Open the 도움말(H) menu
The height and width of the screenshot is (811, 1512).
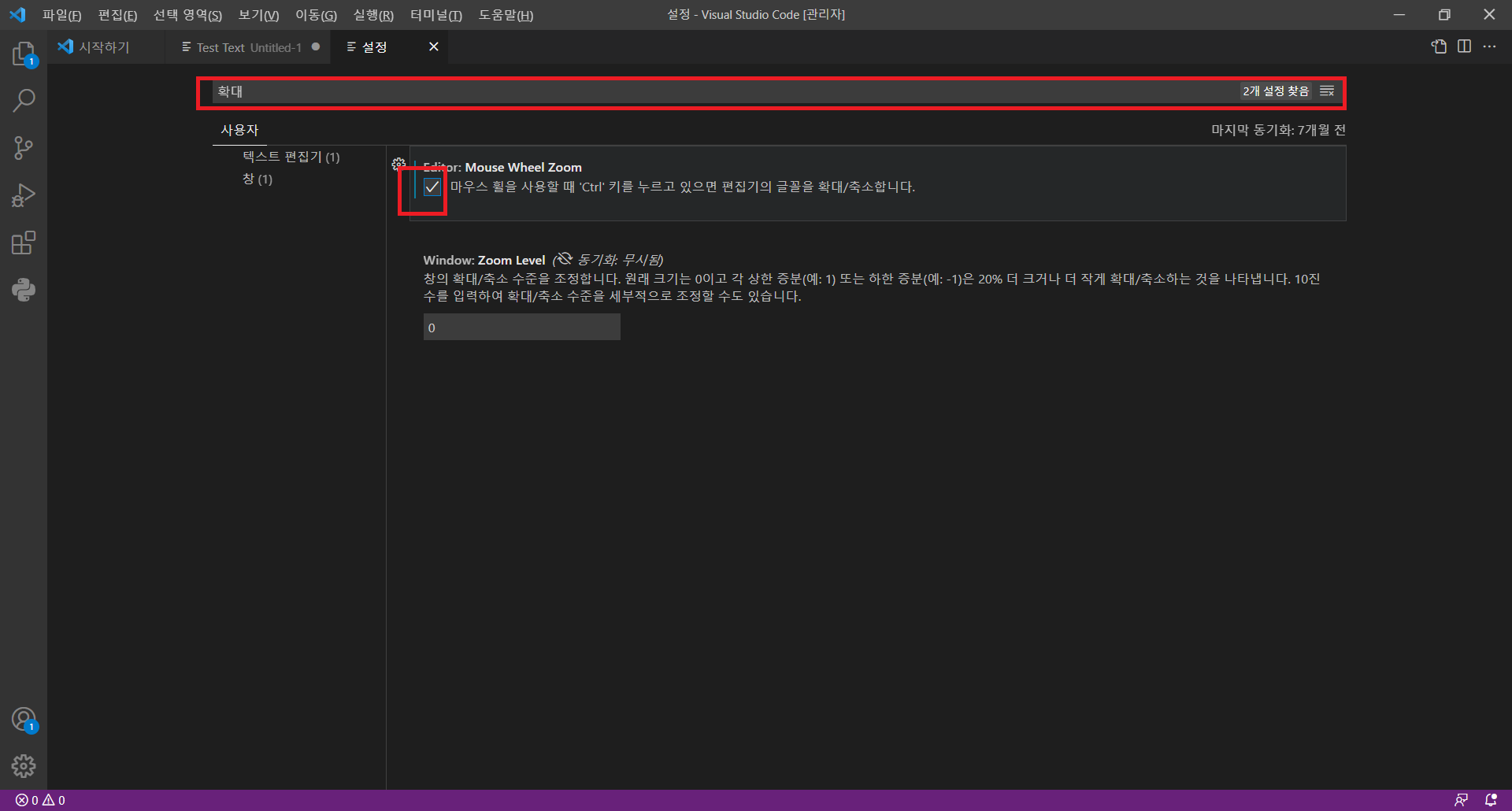[506, 15]
